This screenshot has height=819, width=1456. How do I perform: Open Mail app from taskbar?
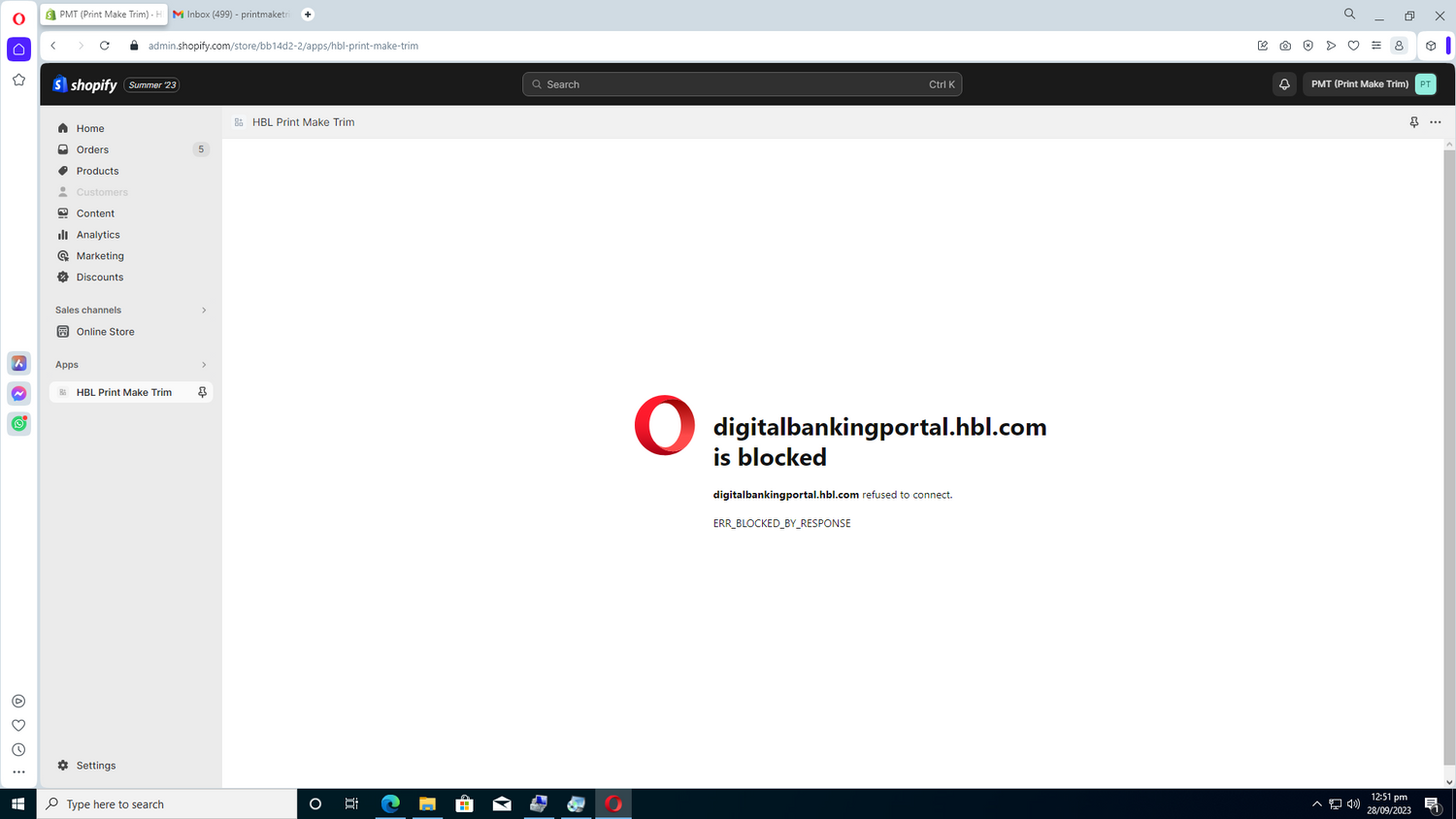tap(502, 803)
